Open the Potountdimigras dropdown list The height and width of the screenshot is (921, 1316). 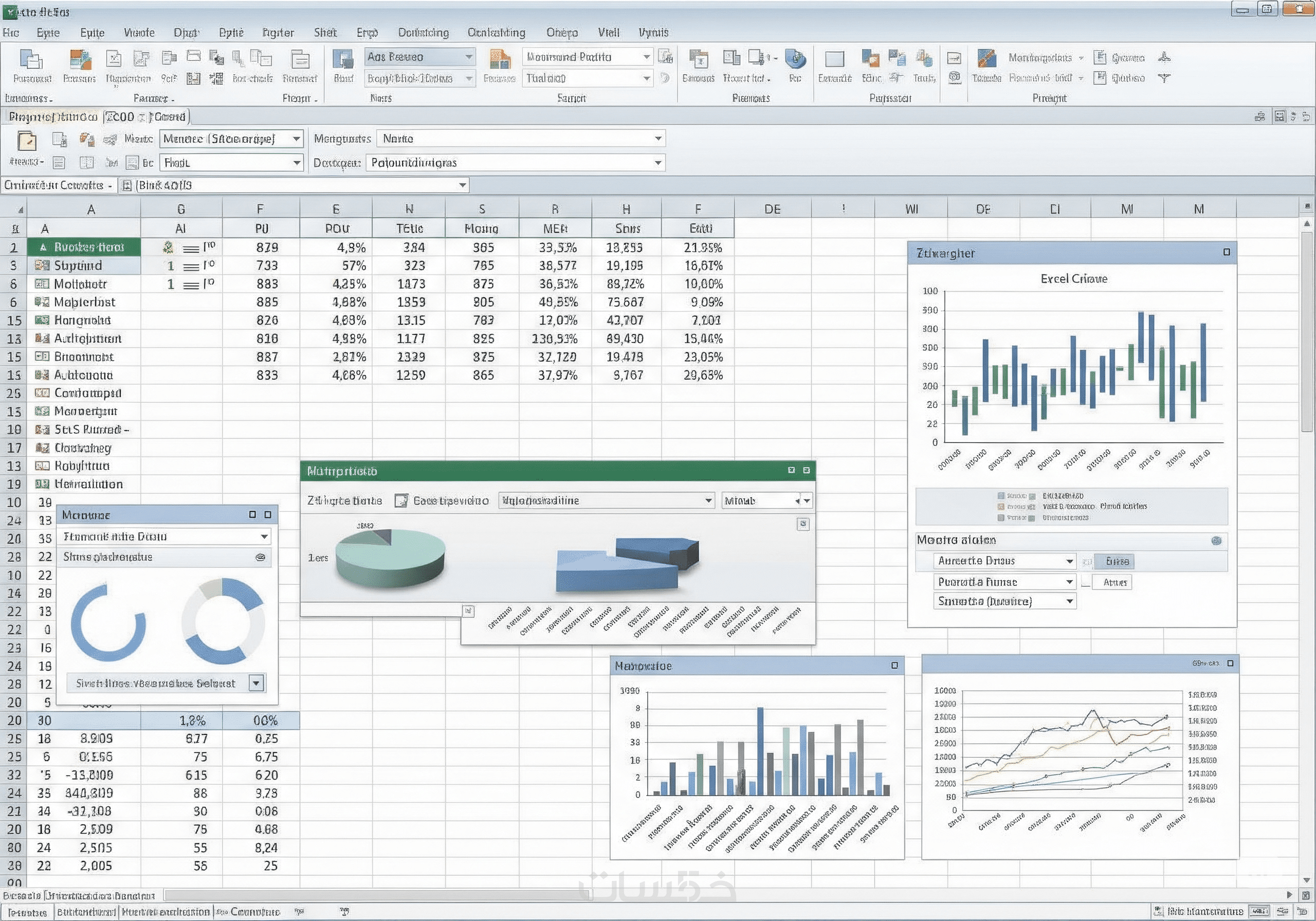pyautogui.click(x=658, y=163)
